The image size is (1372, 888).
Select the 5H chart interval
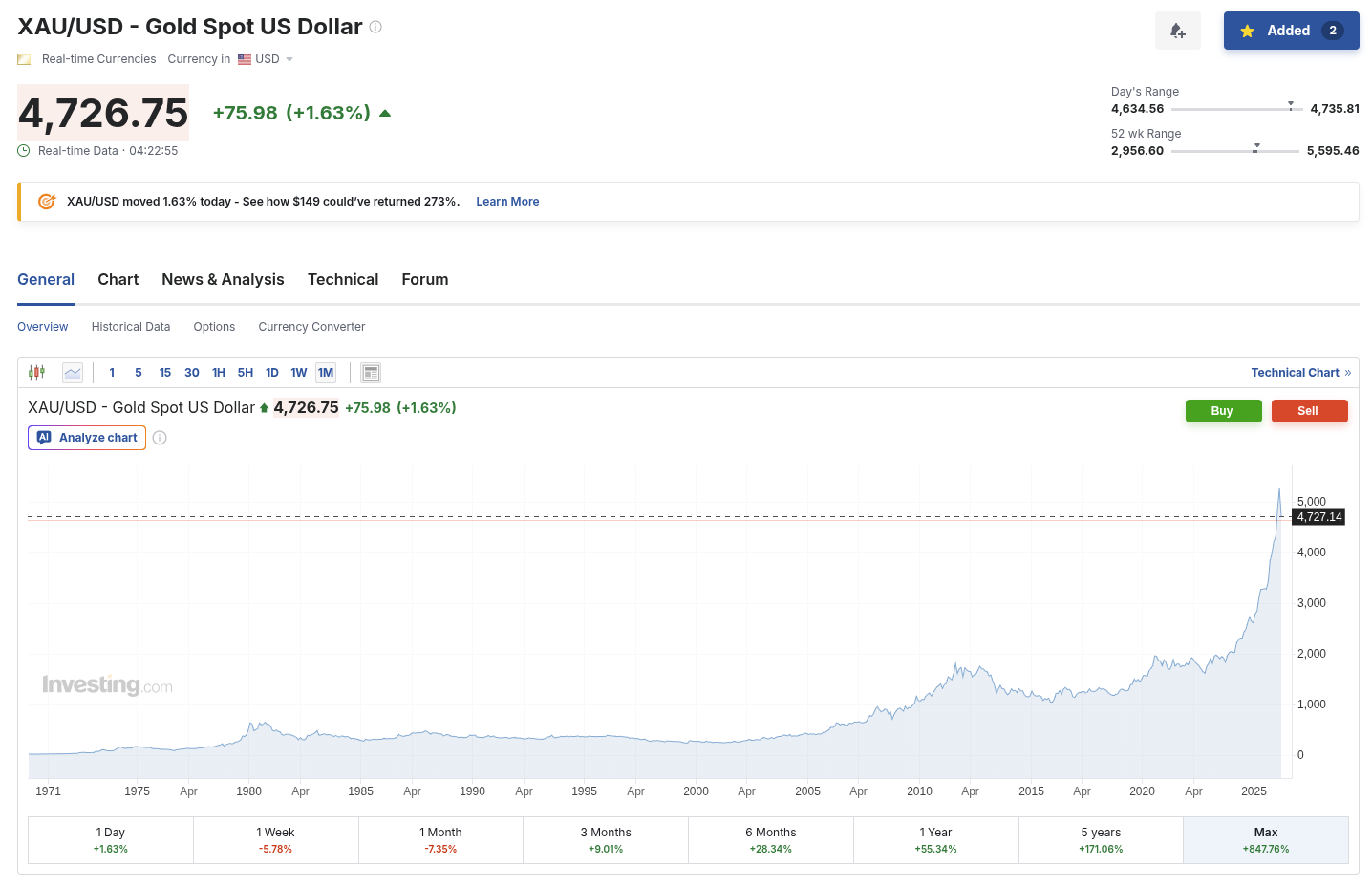(x=246, y=373)
